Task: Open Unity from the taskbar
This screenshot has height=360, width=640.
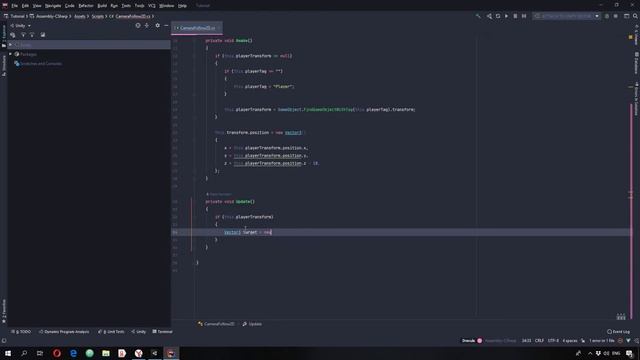Action: click(155, 353)
